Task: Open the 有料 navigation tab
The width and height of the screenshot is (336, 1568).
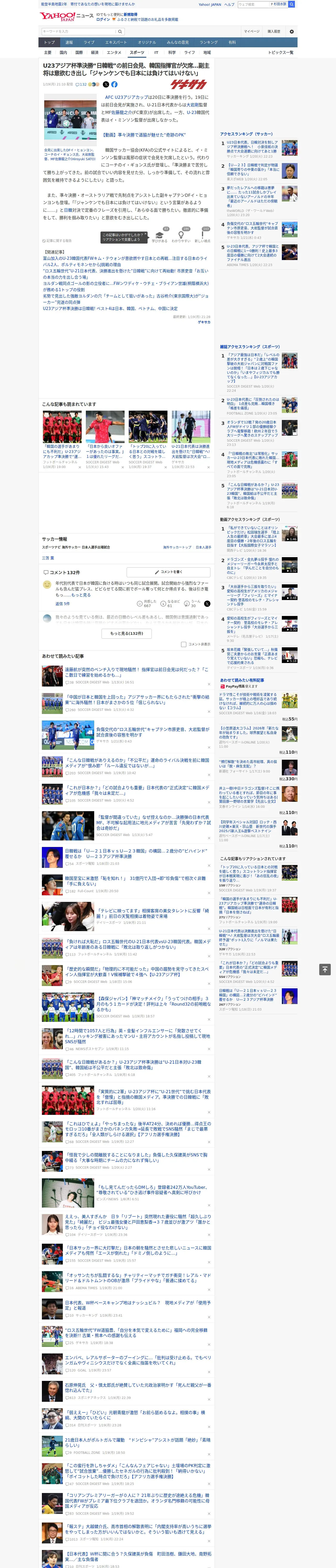Action: (232, 42)
